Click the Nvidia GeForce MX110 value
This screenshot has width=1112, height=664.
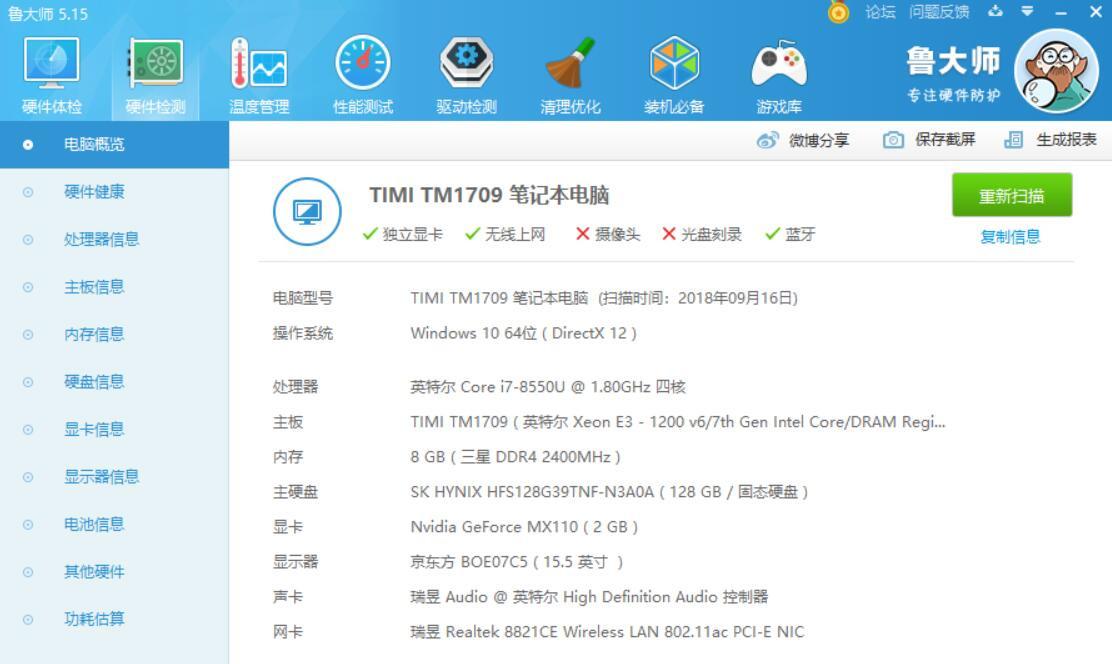tap(524, 528)
